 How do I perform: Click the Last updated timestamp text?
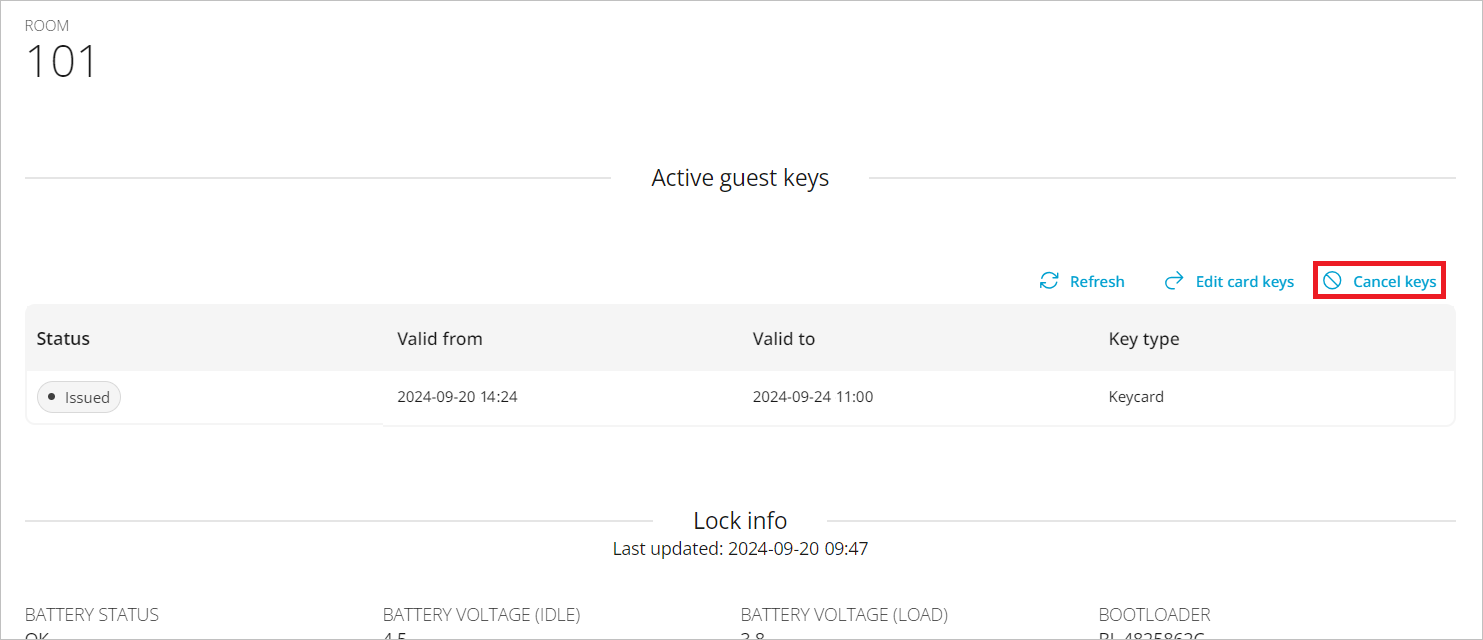point(740,548)
